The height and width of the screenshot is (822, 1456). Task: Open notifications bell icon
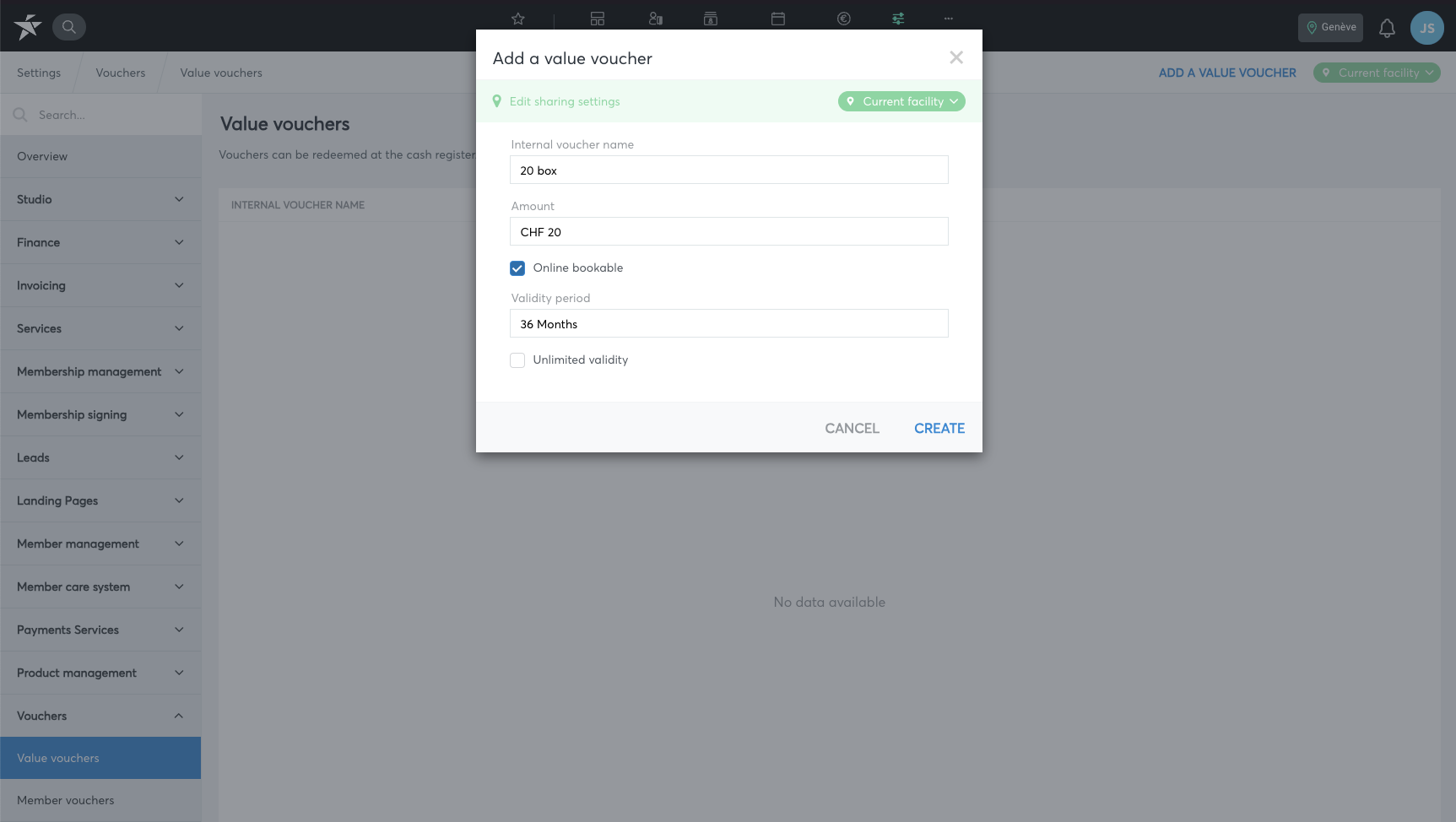[1387, 28]
